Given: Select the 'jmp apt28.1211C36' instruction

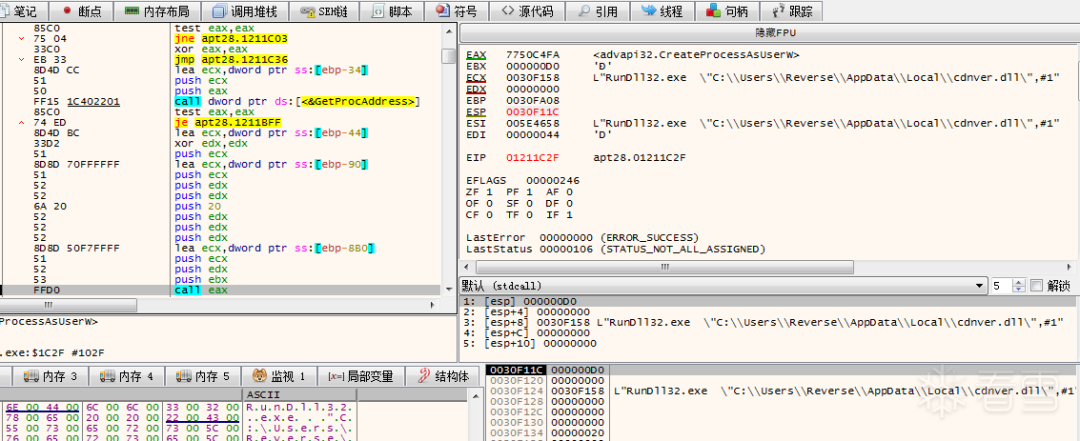Looking at the screenshot, I should point(231,60).
